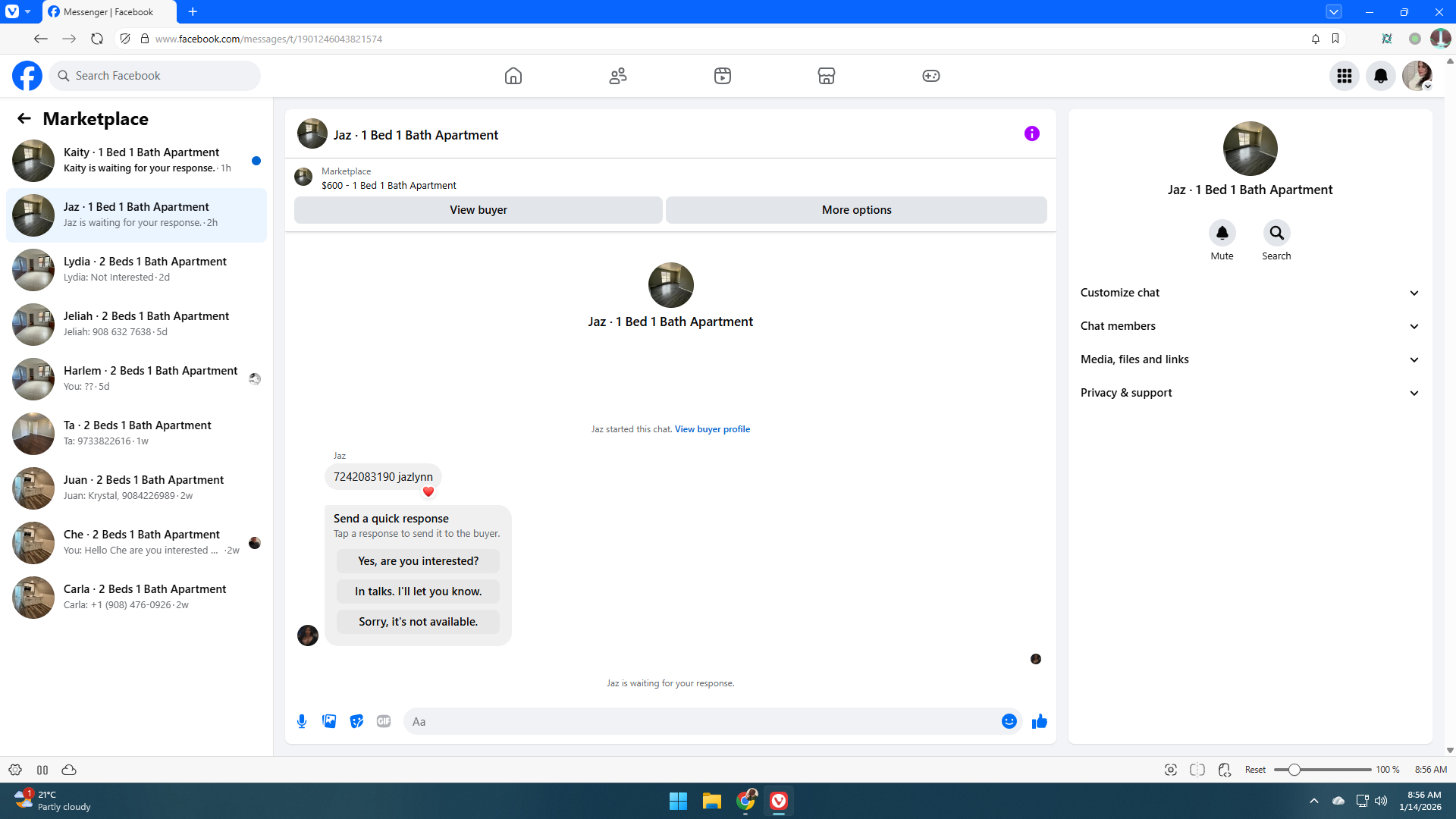
Task: Open Facebook notifications bell
Action: tap(1380, 76)
